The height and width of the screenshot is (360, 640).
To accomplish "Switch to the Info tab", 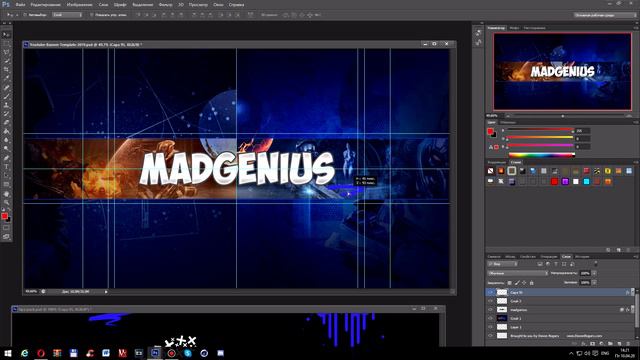I will coord(514,28).
